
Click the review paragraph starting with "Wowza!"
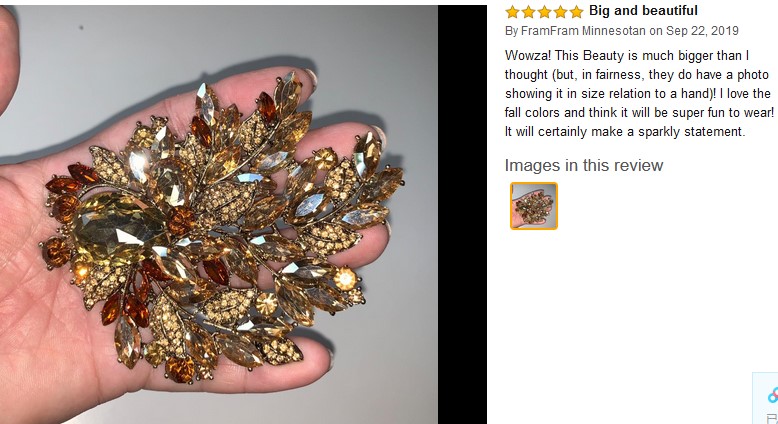[639, 93]
